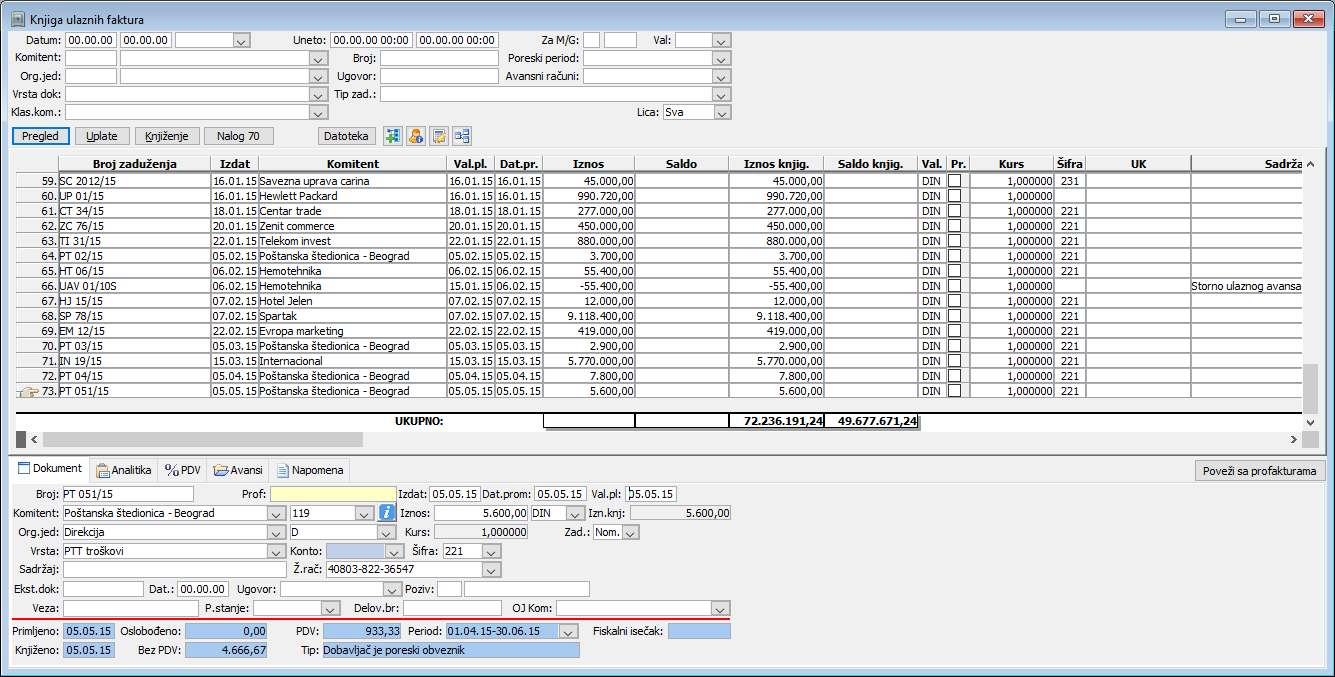Click blue info icon beside Komitent code
The height and width of the screenshot is (677, 1335).
[x=388, y=513]
